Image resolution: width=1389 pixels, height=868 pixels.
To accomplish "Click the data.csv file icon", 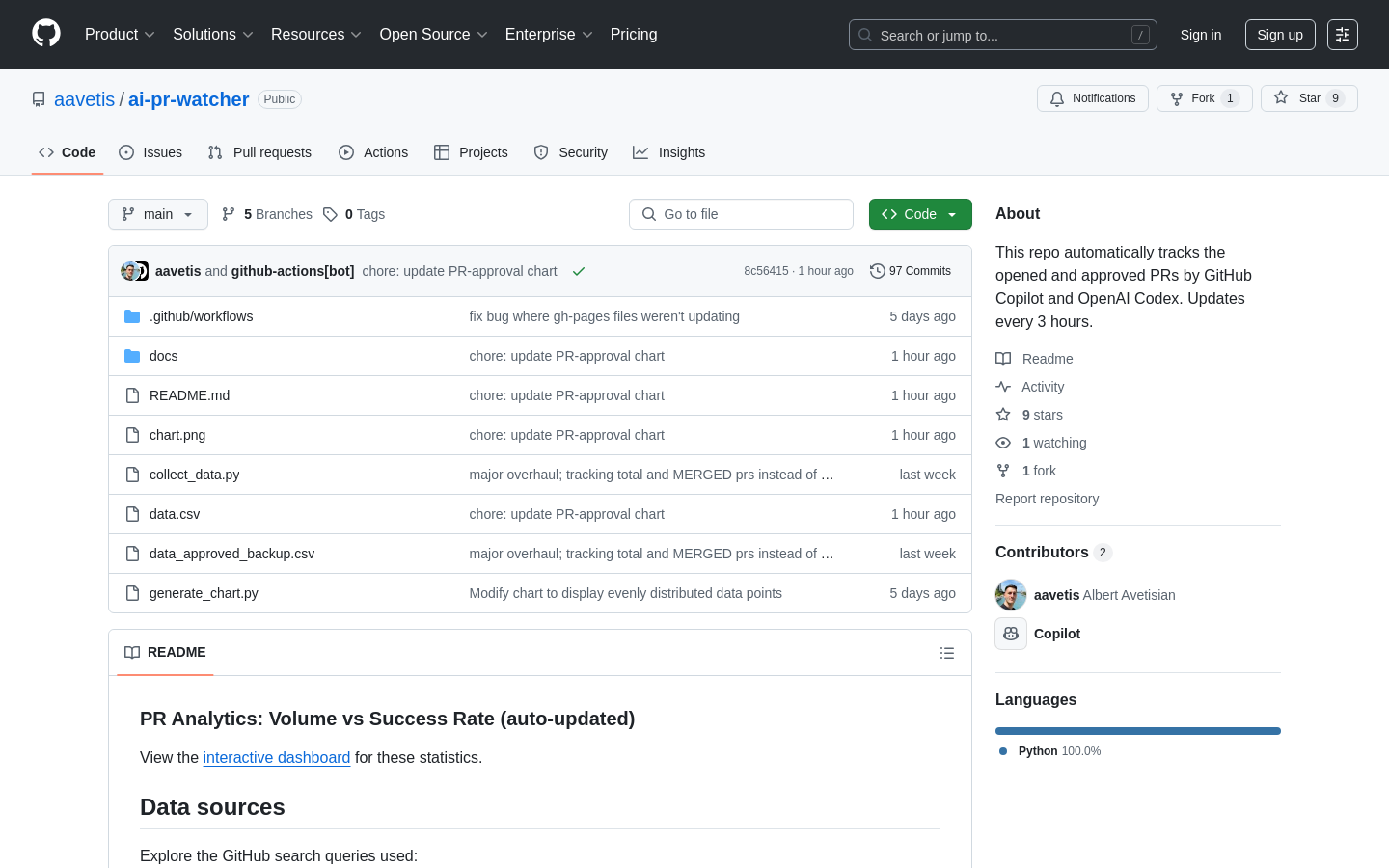I will 132,514.
